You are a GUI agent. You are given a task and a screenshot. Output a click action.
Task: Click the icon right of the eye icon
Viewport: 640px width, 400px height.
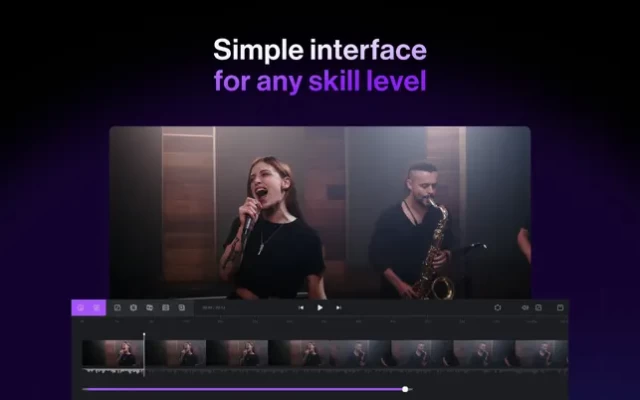[538, 308]
